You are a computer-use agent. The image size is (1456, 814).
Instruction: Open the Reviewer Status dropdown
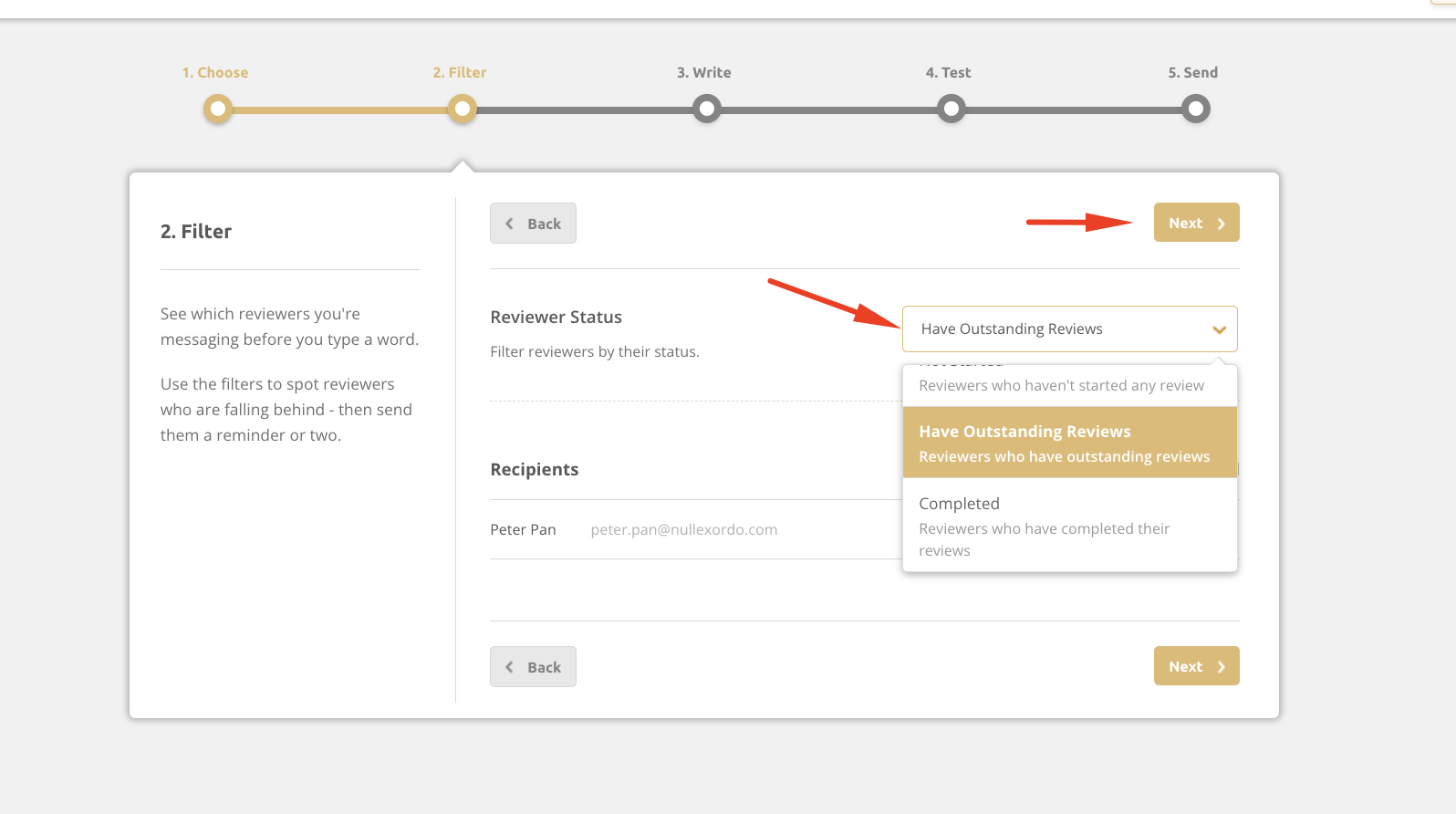1069,329
